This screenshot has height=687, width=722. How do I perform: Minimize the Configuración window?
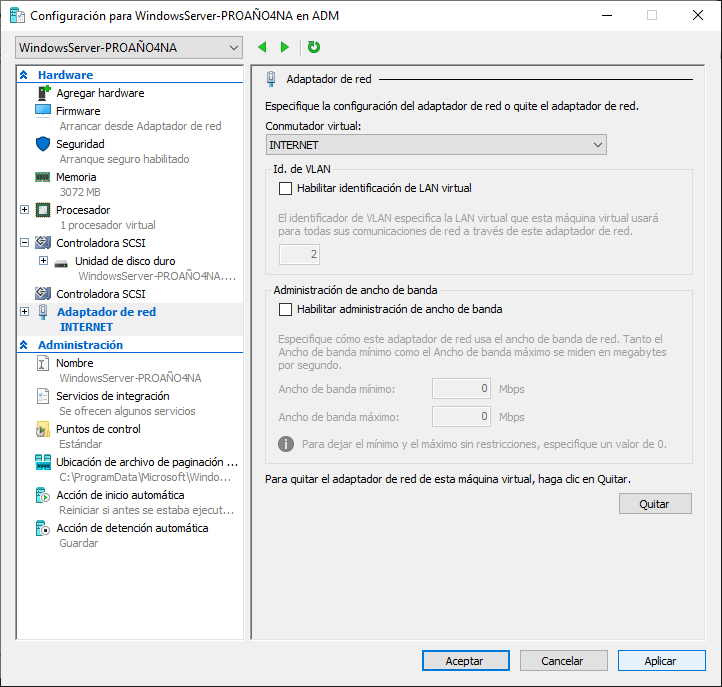click(607, 15)
